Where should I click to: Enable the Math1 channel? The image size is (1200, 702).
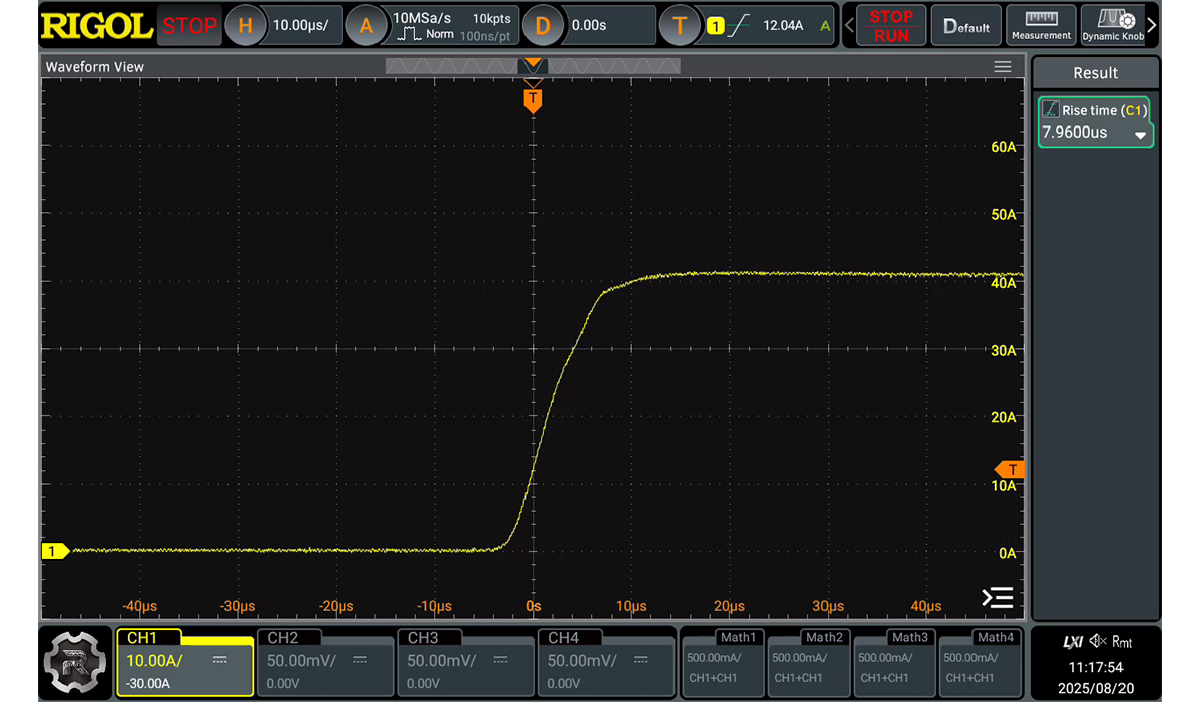coord(722,661)
